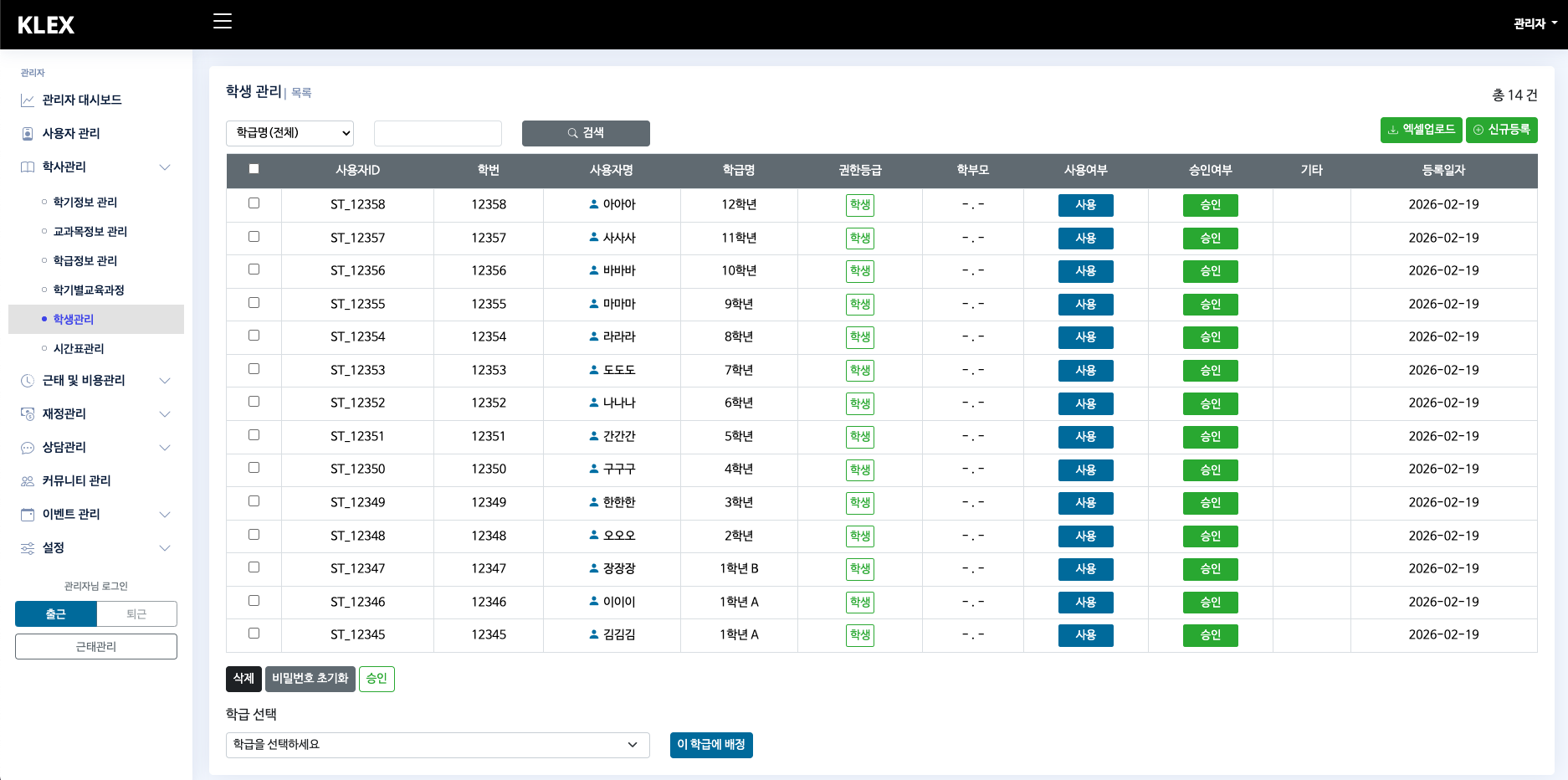Click the clock icon for 근태 및 비용관리

click(x=28, y=381)
